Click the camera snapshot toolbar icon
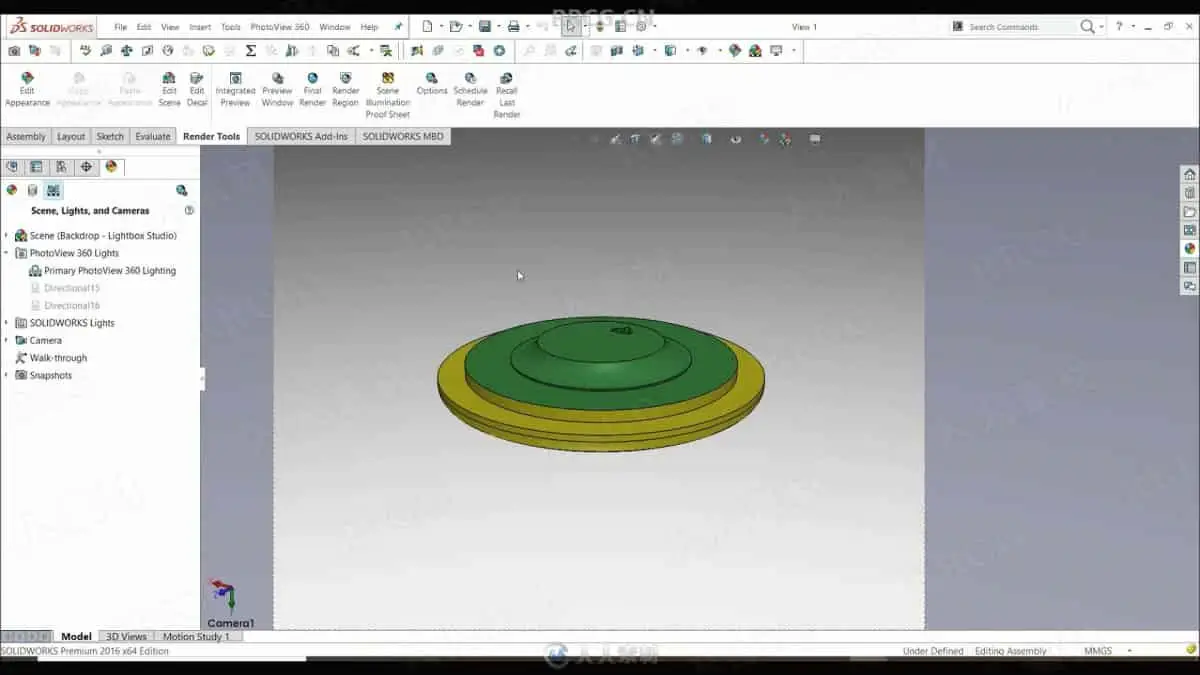This screenshot has width=1200, height=675. tap(14, 50)
